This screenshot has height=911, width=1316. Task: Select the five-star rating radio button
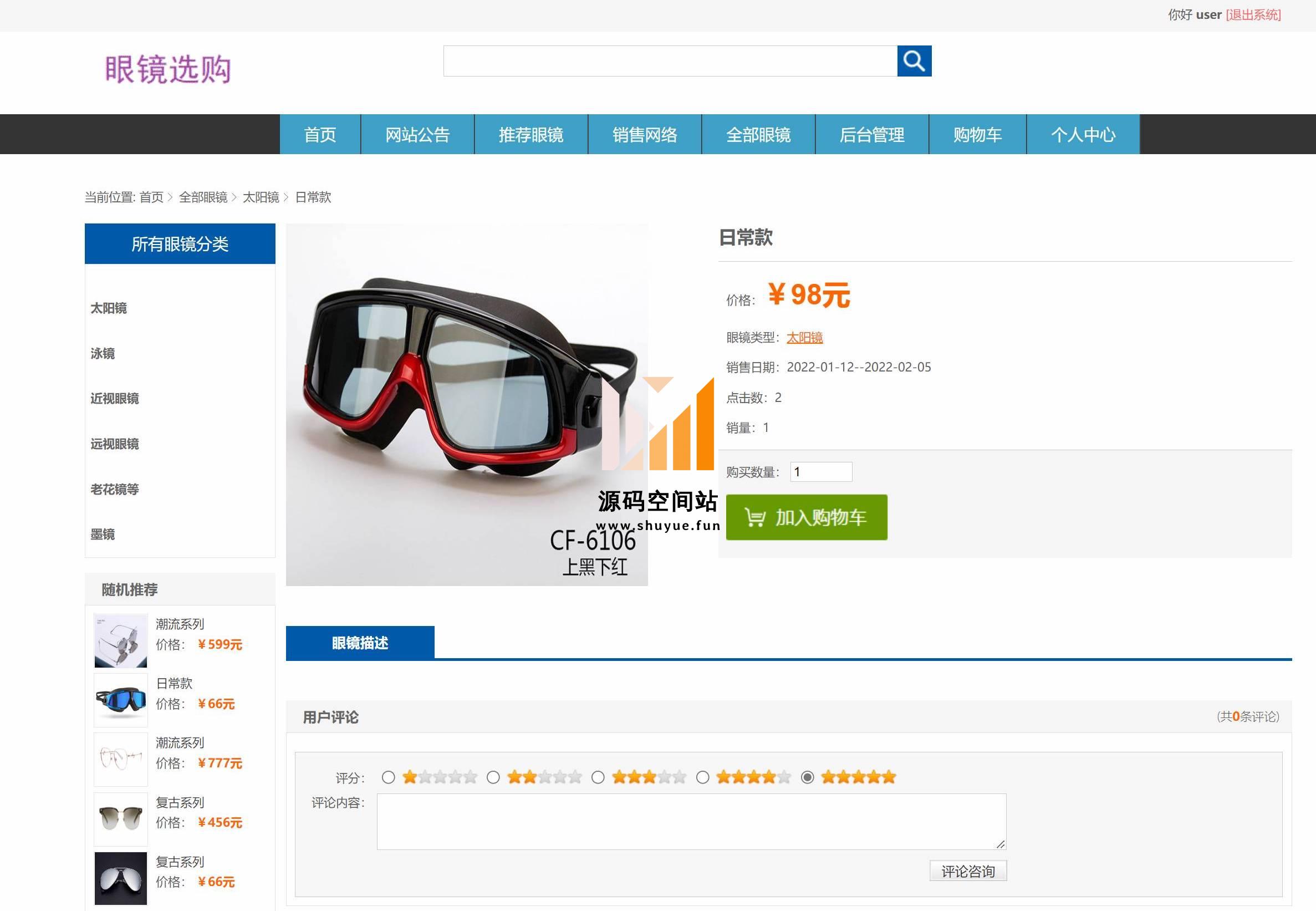point(807,777)
